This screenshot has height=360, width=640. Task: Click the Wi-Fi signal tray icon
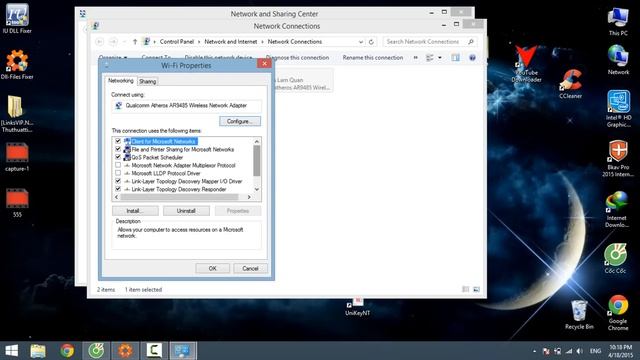(569, 351)
